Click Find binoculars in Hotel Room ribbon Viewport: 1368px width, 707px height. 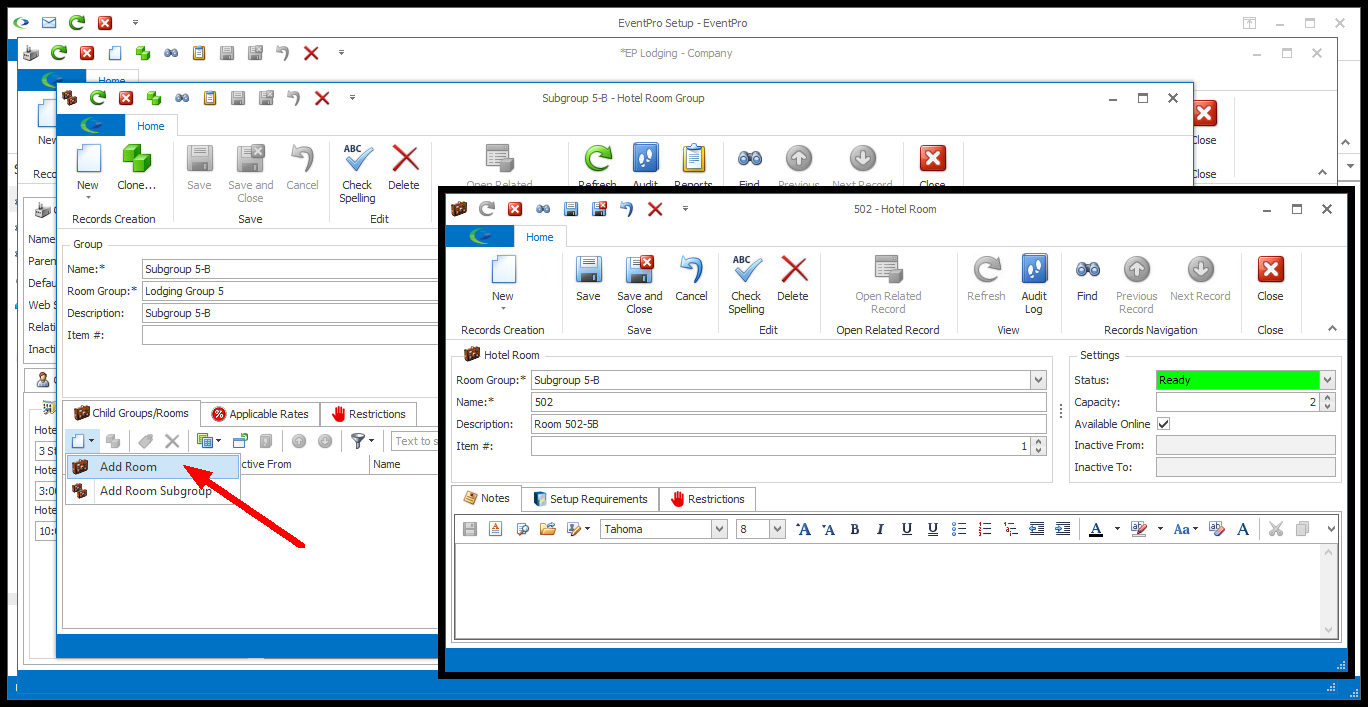pyautogui.click(x=1087, y=278)
